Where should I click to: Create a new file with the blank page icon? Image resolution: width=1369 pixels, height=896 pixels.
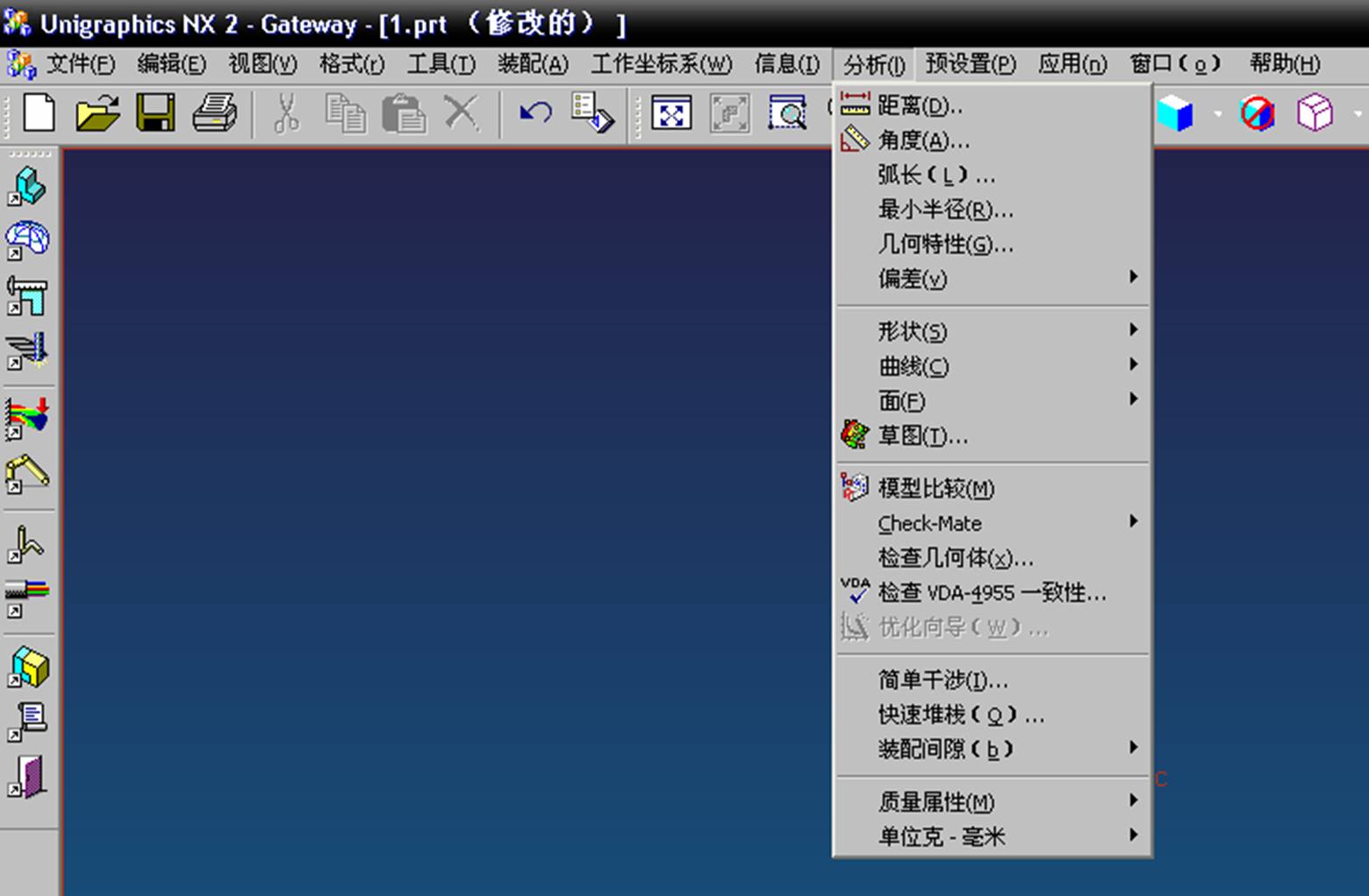point(39,114)
